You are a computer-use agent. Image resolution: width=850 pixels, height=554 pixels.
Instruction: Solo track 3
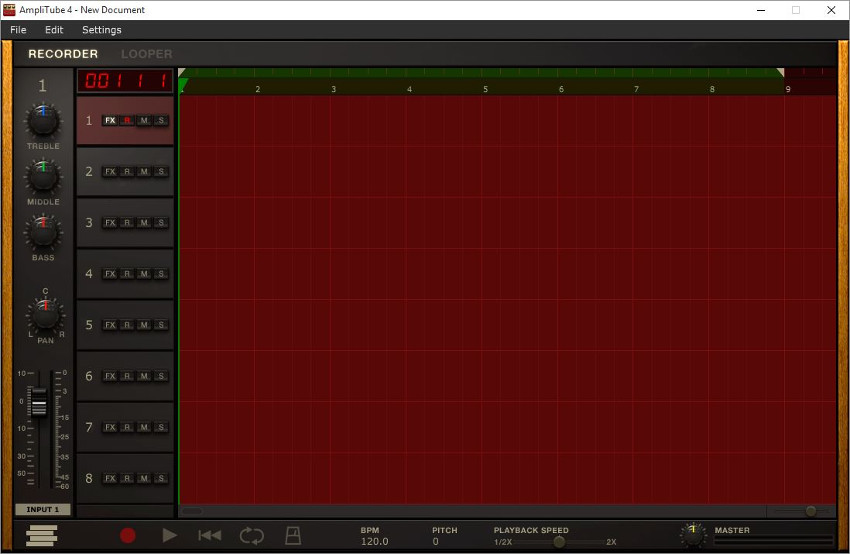(161, 223)
